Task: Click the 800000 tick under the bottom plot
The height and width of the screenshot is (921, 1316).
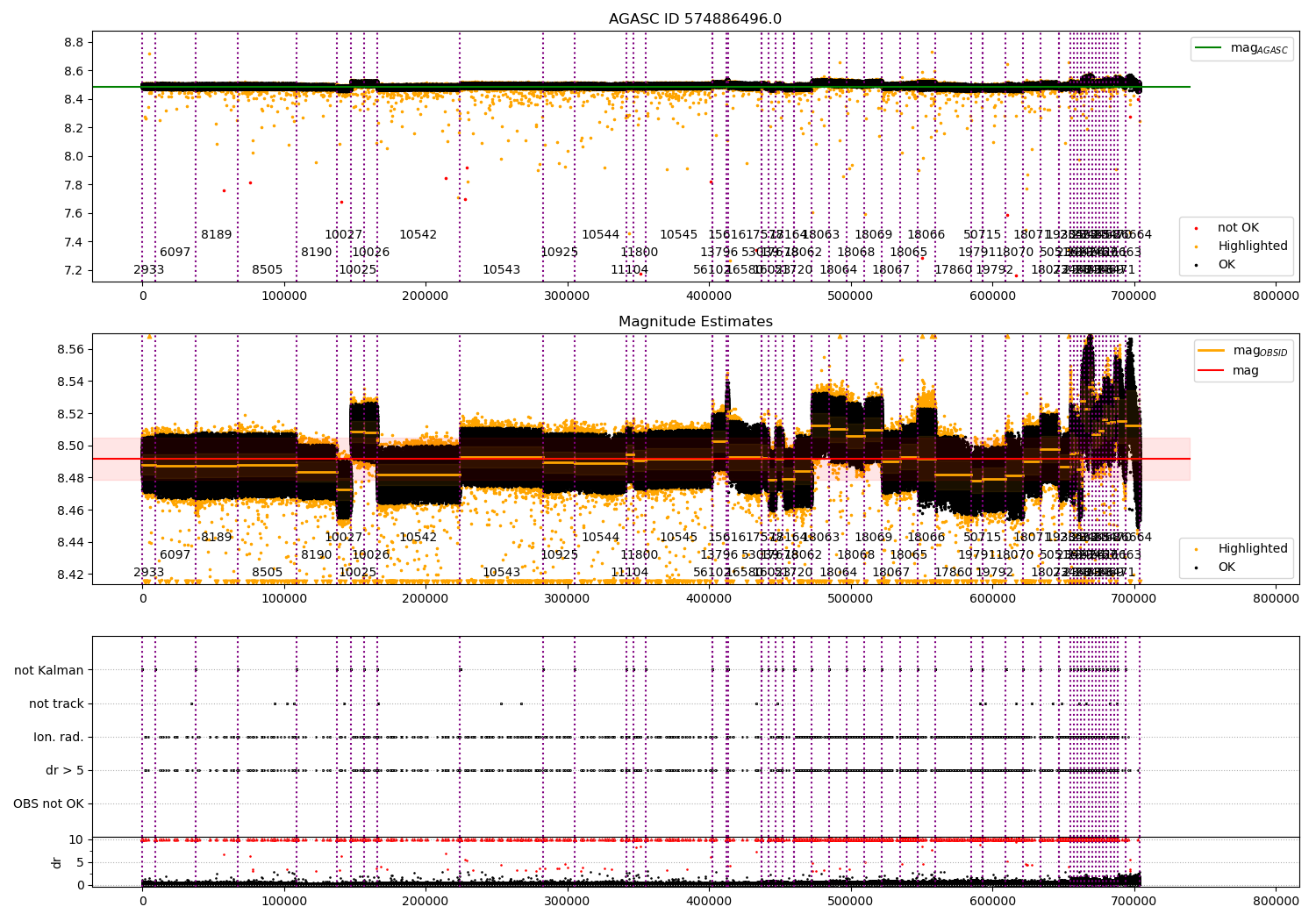Action: pos(1275,901)
